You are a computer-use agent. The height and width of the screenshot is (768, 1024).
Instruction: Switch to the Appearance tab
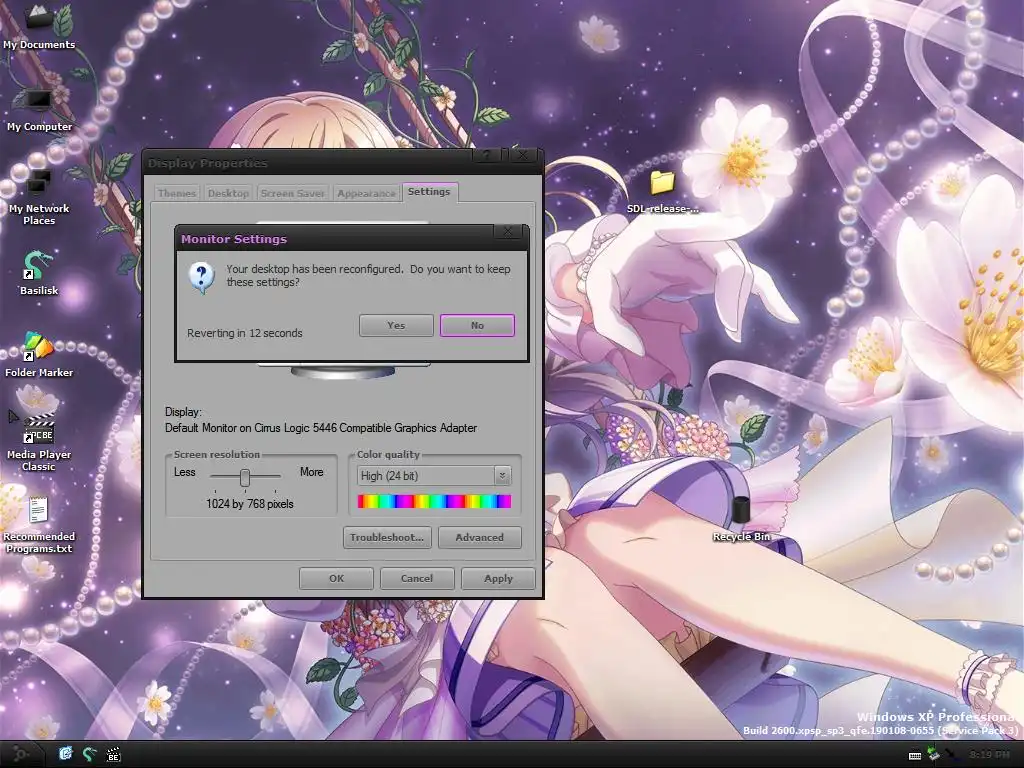pyautogui.click(x=366, y=193)
